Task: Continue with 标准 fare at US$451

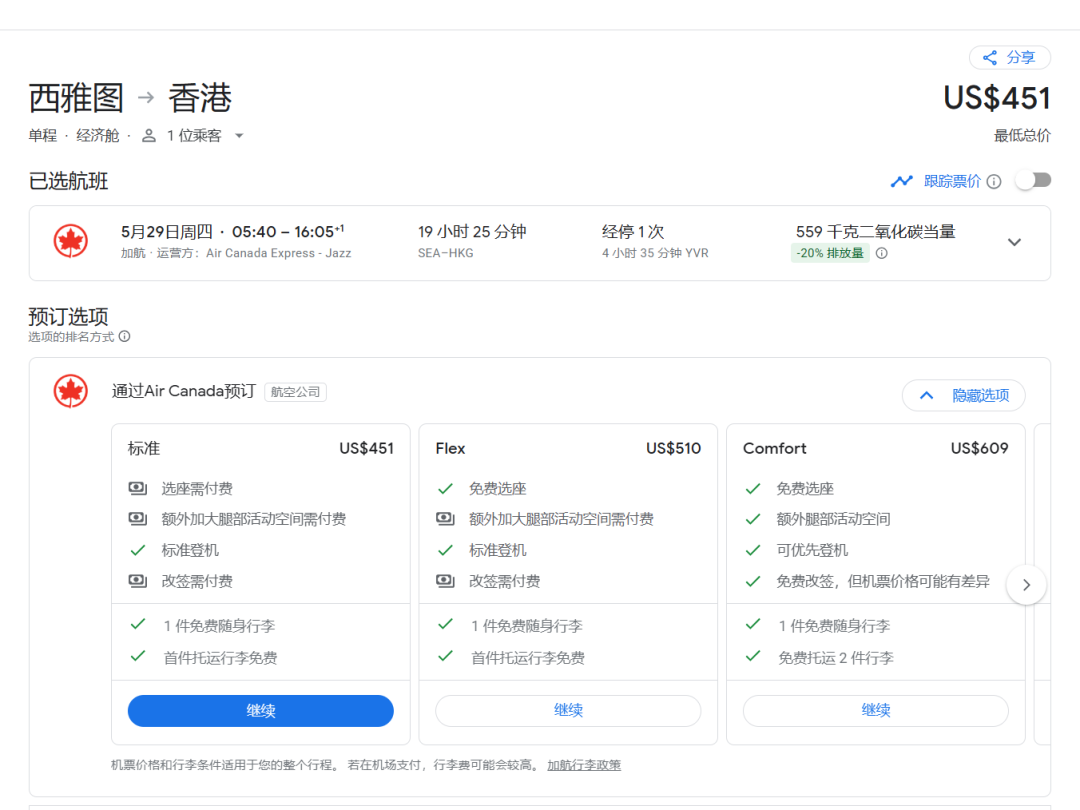Action: pos(260,711)
